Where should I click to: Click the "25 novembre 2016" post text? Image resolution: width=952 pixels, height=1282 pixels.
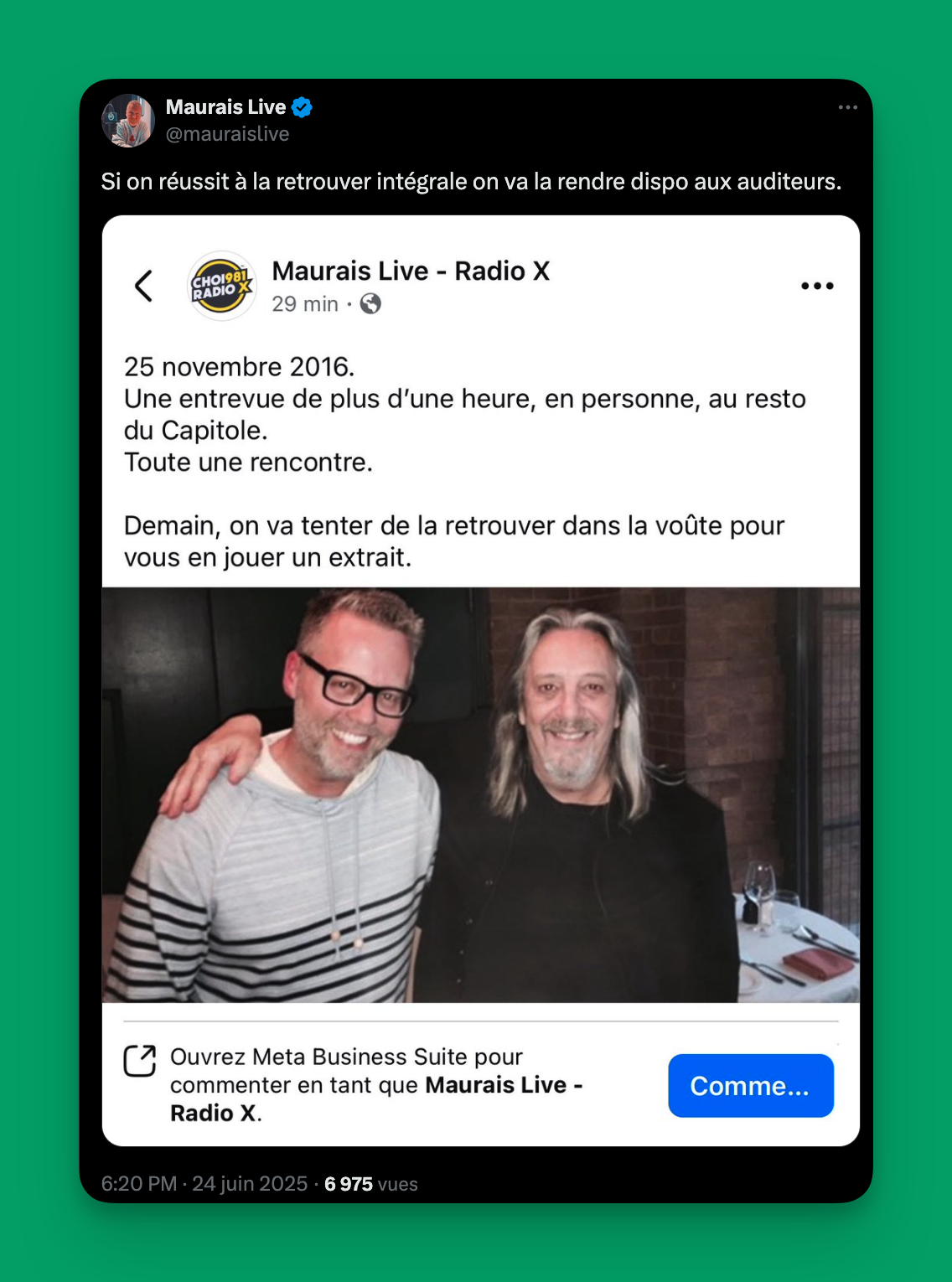(x=239, y=367)
